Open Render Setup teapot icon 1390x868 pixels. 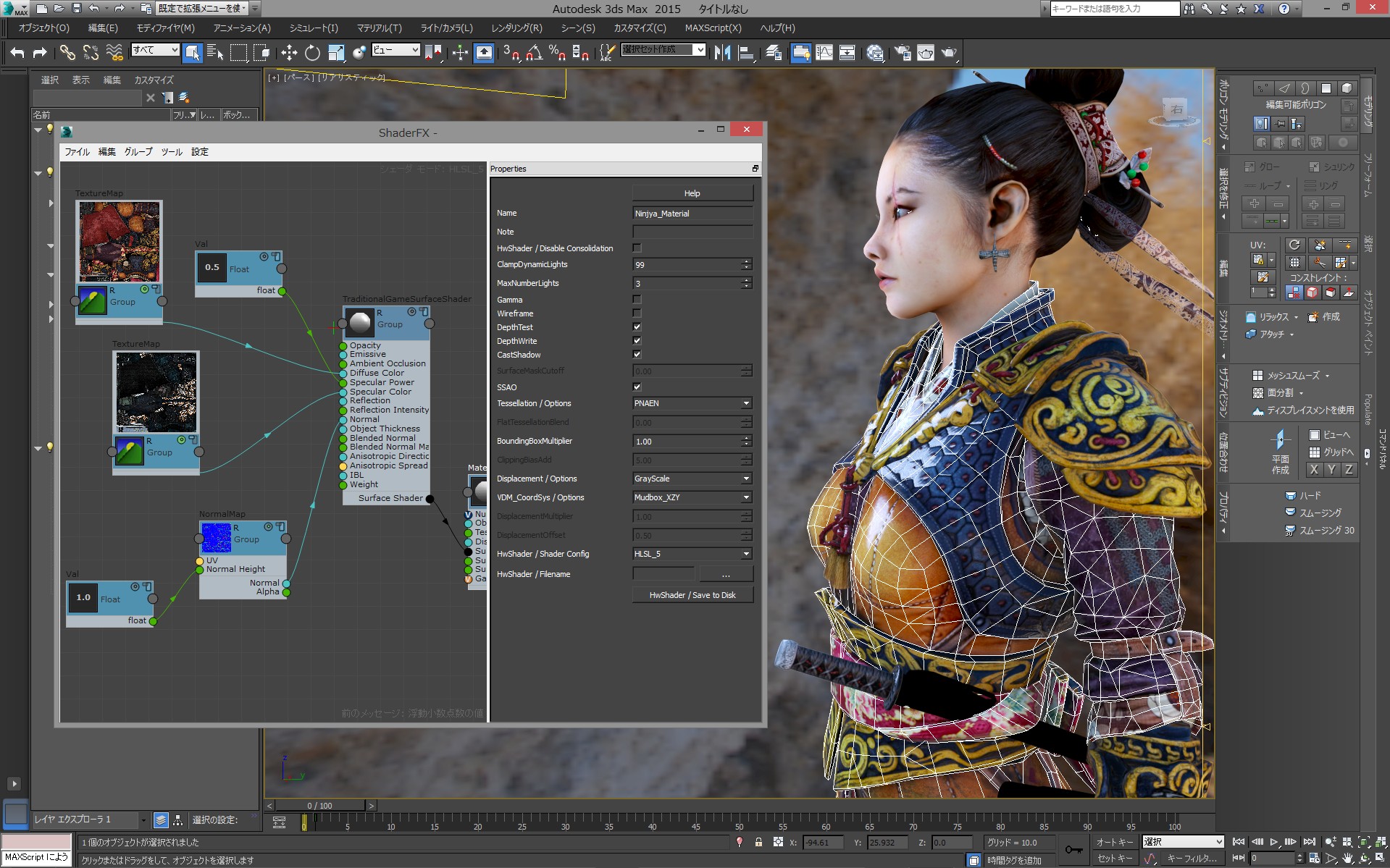click(903, 52)
